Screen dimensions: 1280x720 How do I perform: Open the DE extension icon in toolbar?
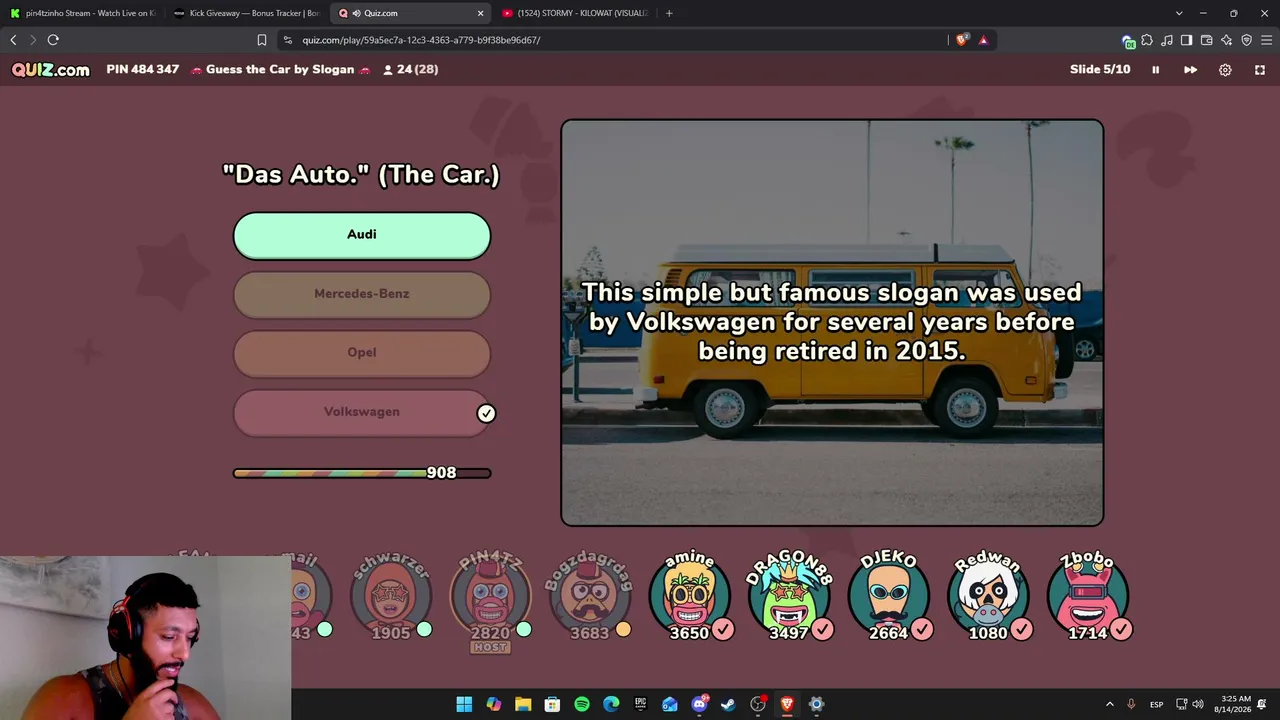1128,41
